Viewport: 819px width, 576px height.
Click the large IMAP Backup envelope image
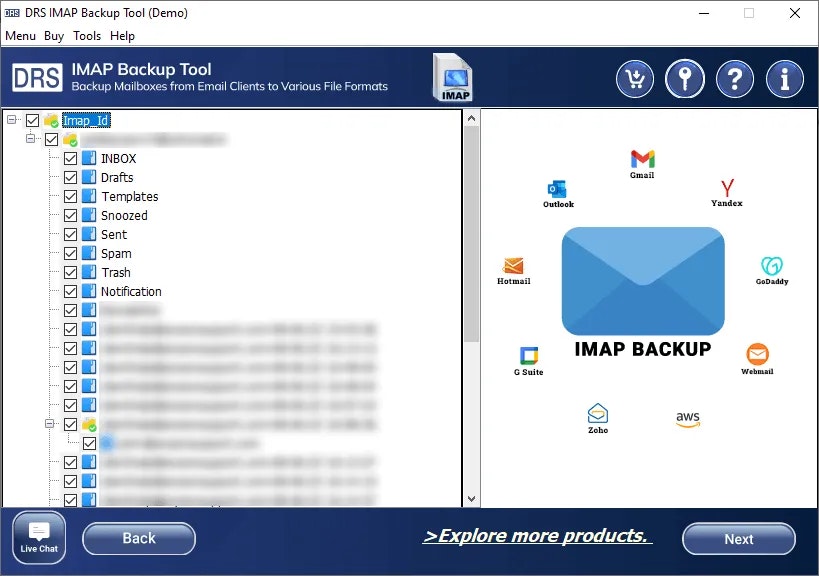[643, 281]
